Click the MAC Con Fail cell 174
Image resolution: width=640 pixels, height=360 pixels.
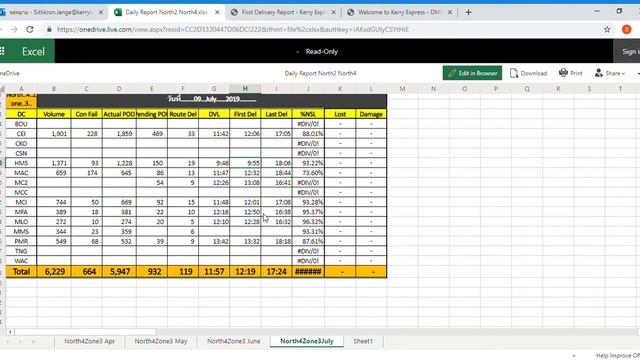coord(86,173)
